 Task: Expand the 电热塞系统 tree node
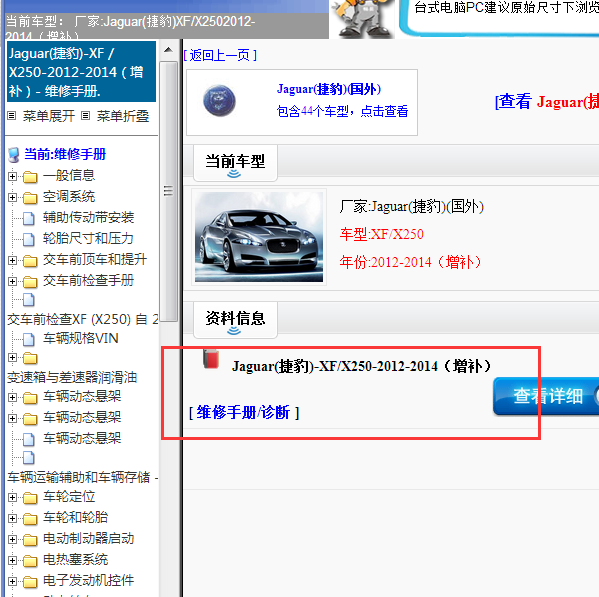(12, 560)
